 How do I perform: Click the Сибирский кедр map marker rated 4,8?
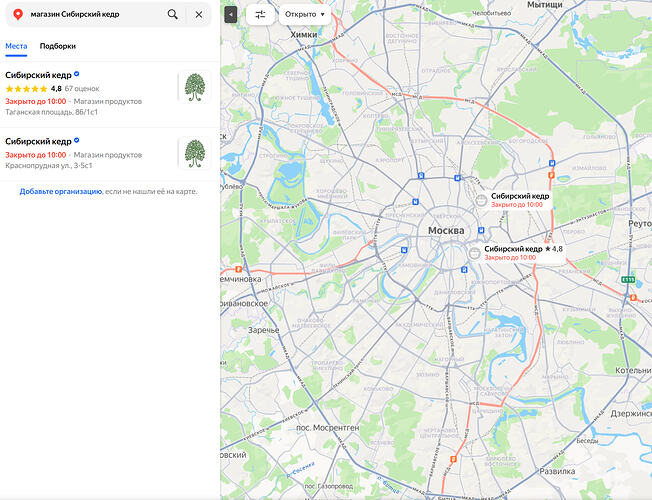[474, 252]
